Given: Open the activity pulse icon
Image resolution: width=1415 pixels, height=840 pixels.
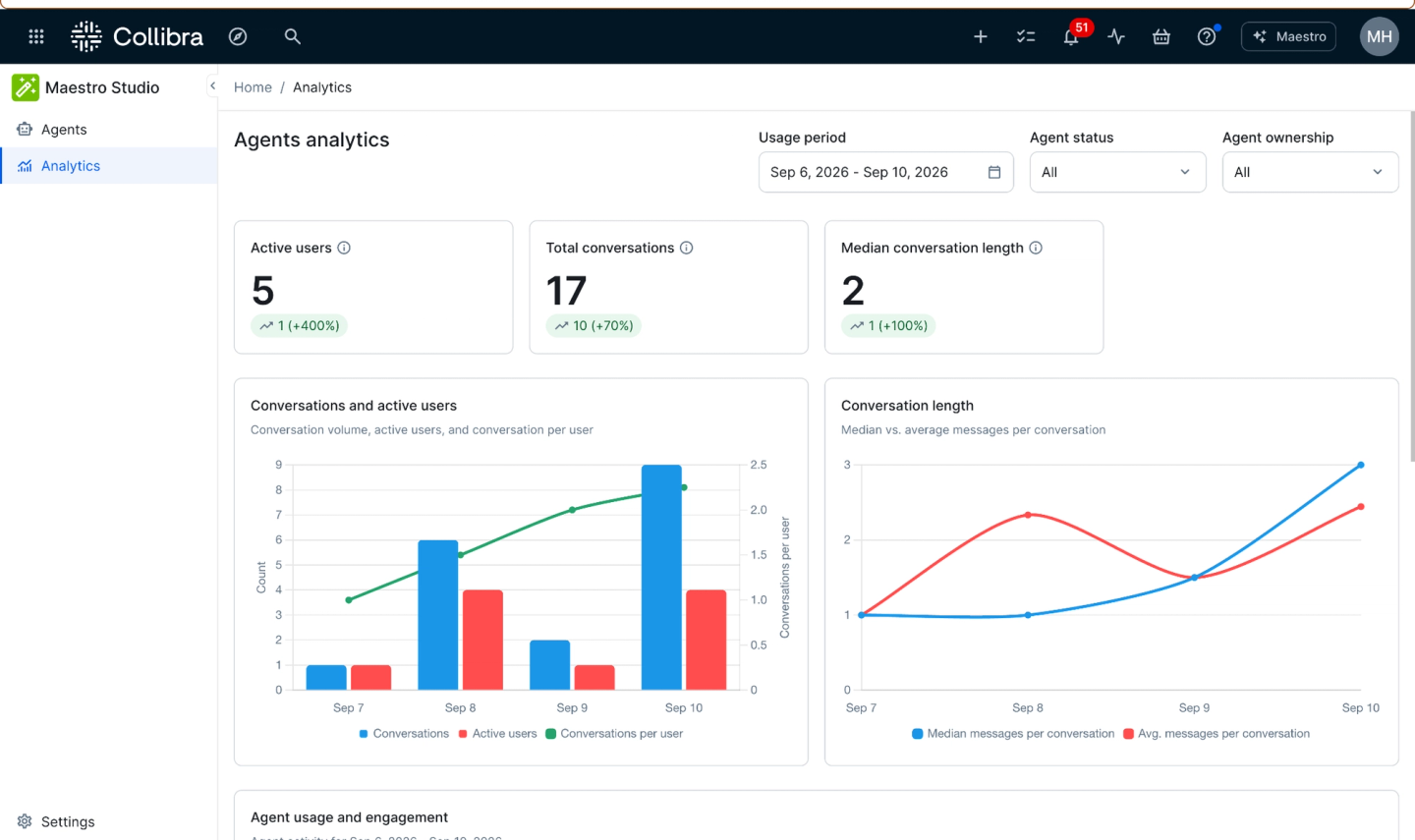Looking at the screenshot, I should [x=1116, y=36].
